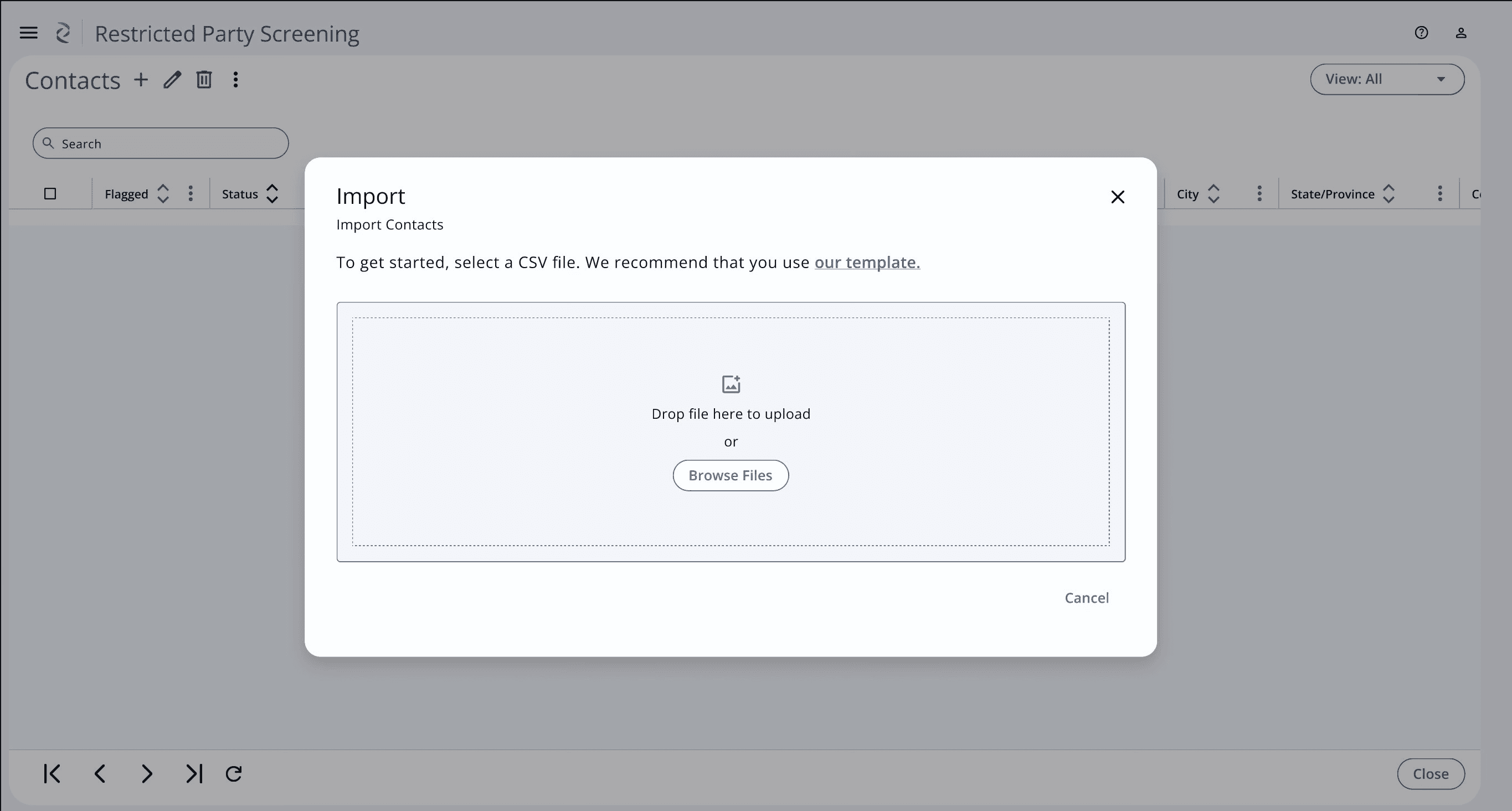1512x811 pixels.
Task: Open the help question mark icon
Action: (1421, 33)
